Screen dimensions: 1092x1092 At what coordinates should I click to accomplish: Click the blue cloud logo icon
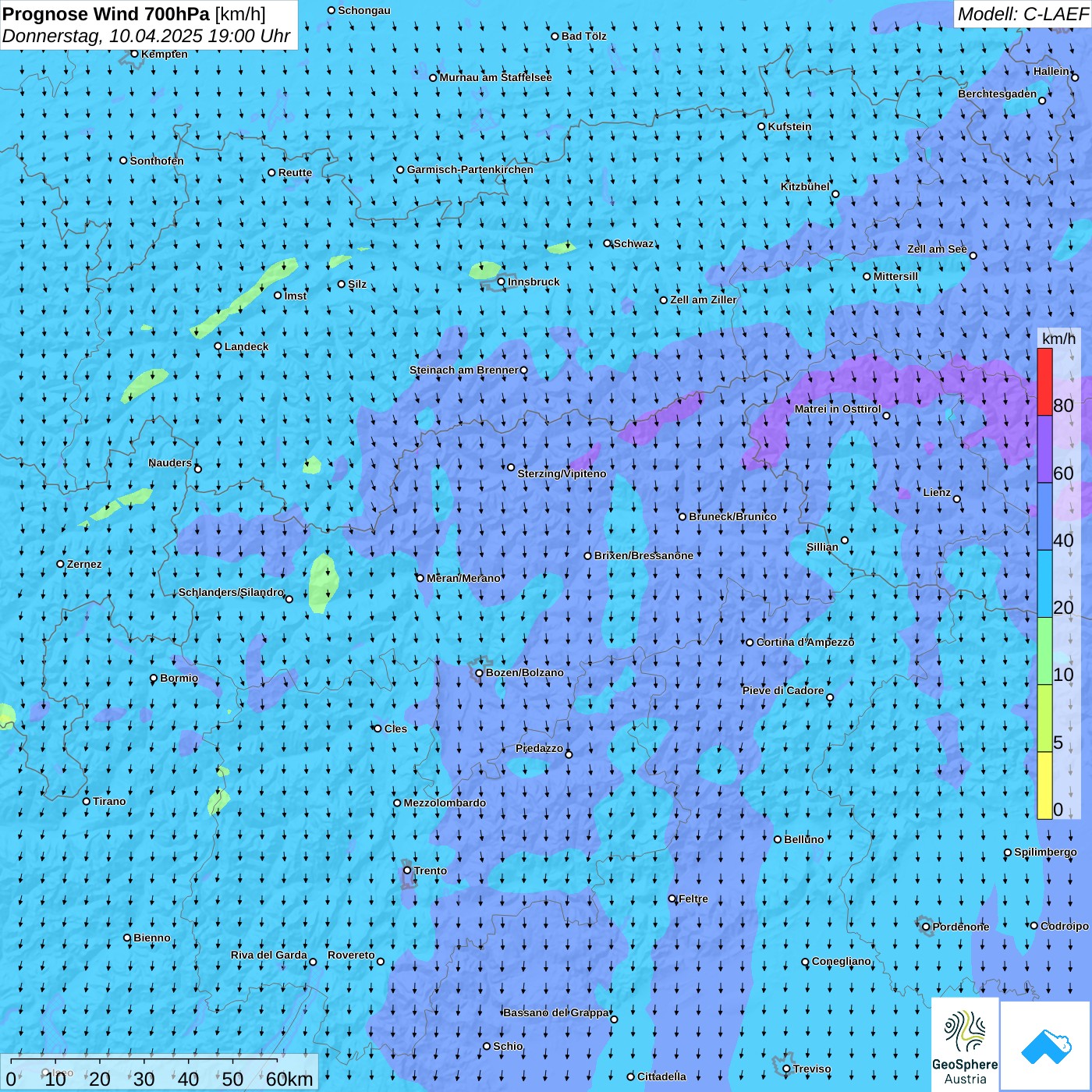click(1046, 1047)
